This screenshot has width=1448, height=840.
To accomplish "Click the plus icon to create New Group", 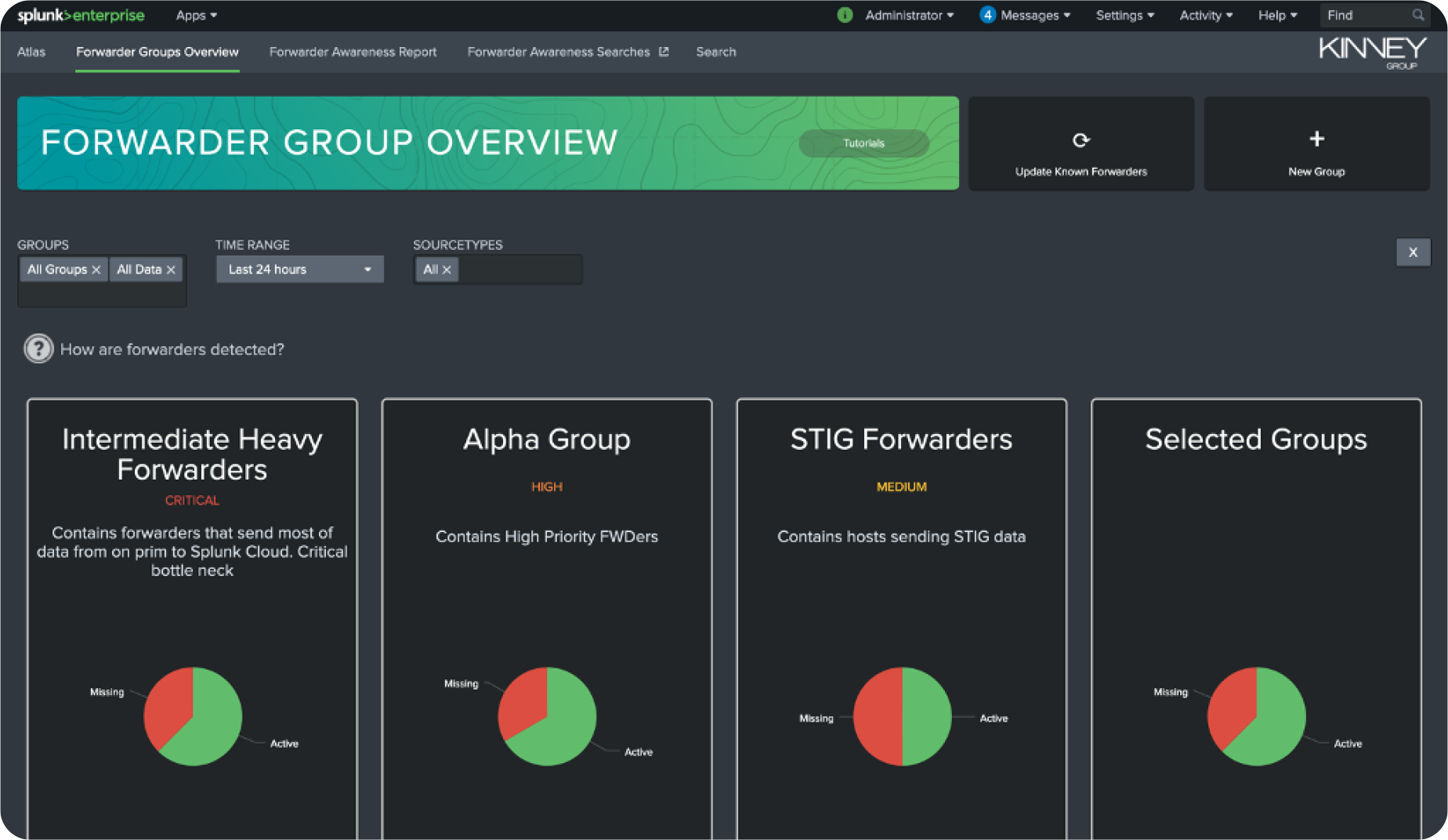I will pyautogui.click(x=1316, y=139).
